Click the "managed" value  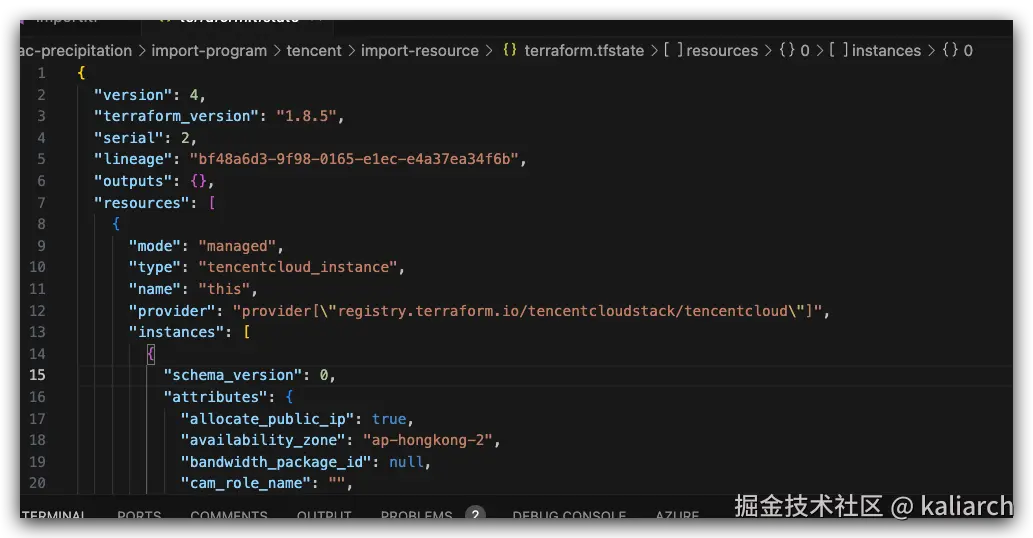(237, 246)
